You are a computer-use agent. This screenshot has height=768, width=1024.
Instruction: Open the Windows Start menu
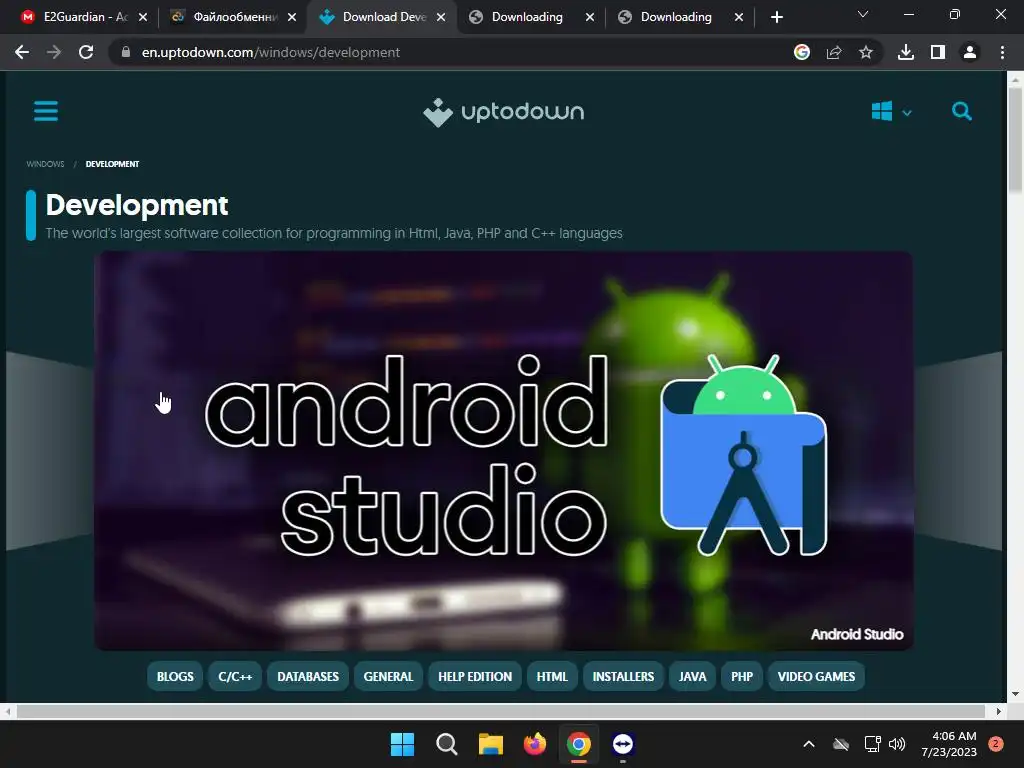[x=402, y=744]
